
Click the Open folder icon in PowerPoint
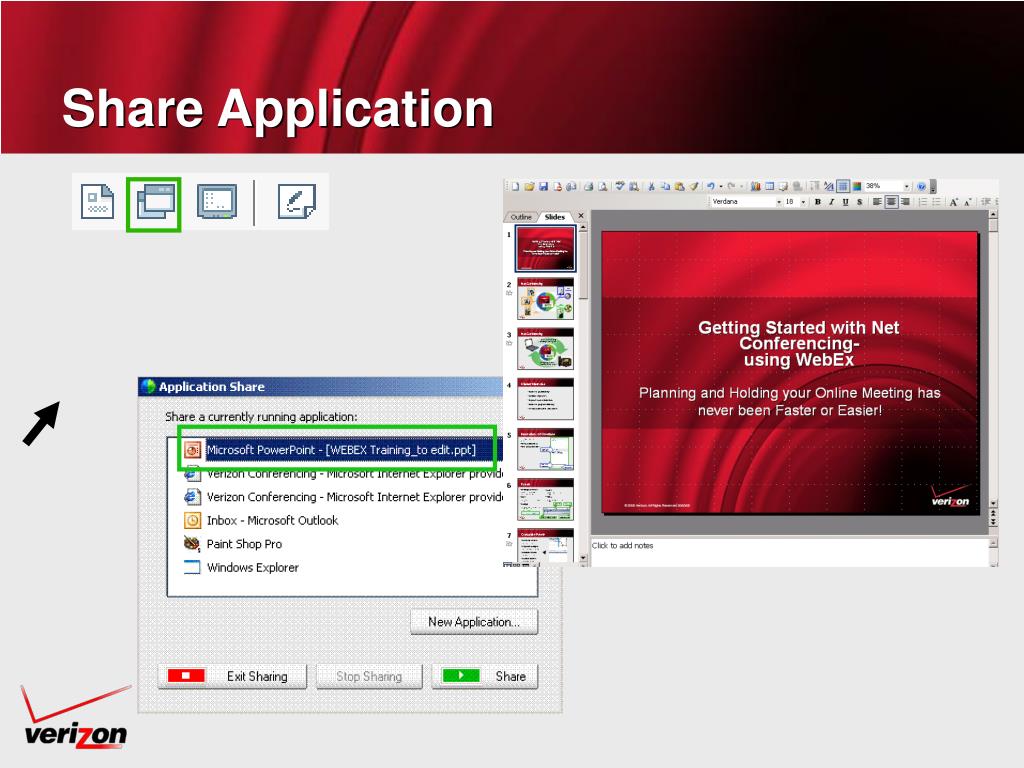pos(529,186)
